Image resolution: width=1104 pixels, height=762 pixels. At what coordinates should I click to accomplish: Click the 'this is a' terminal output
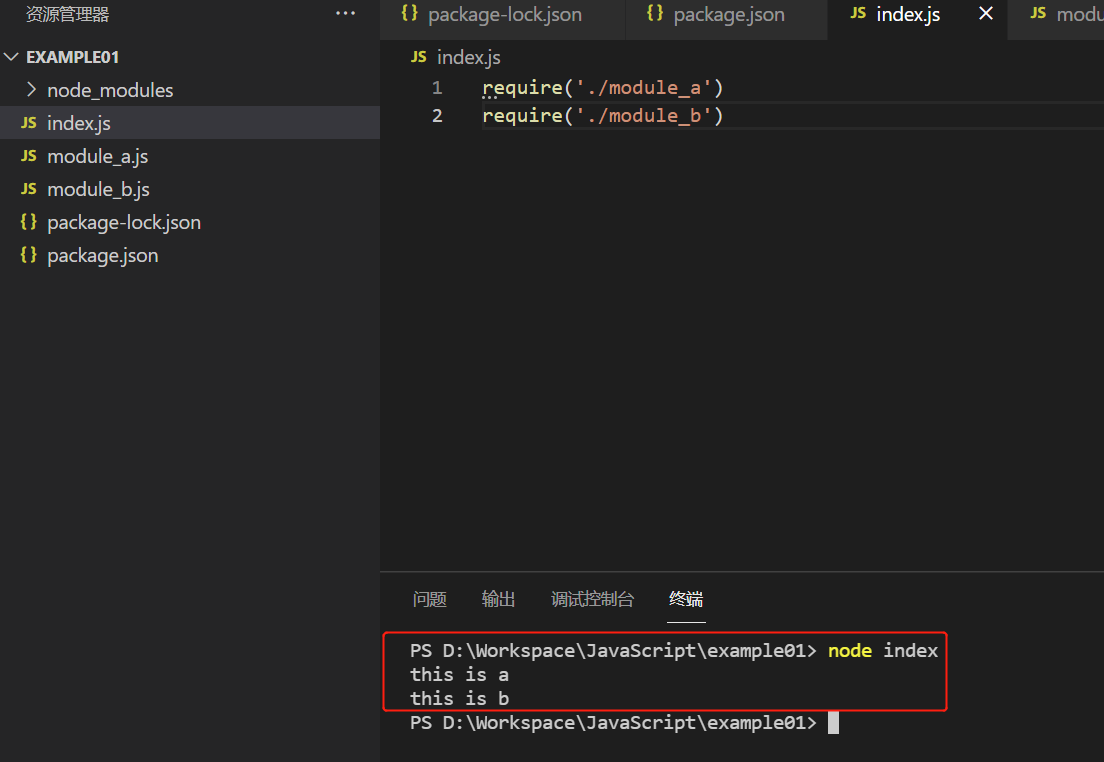click(459, 675)
